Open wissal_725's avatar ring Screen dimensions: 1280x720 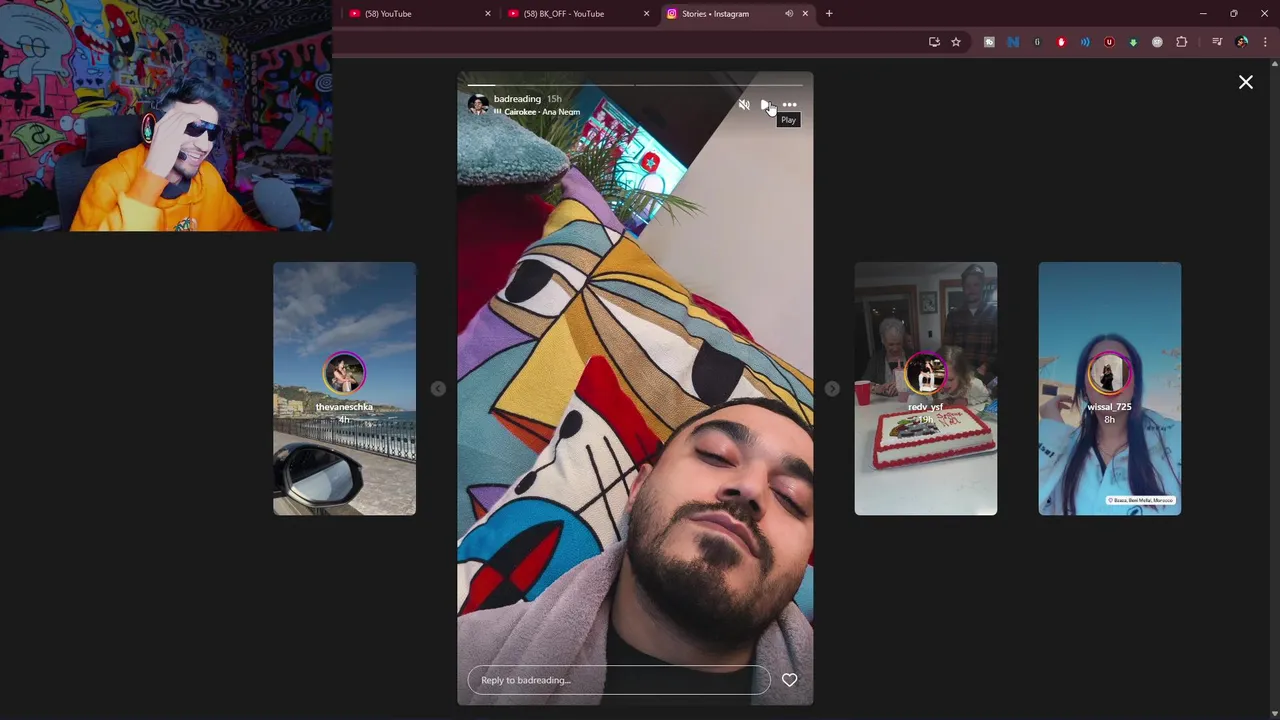1109,374
